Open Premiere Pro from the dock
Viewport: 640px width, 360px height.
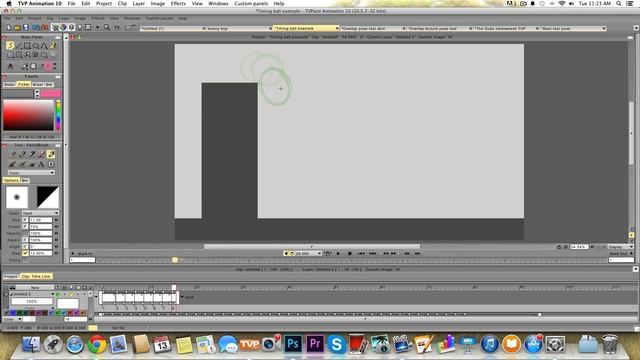[x=315, y=344]
